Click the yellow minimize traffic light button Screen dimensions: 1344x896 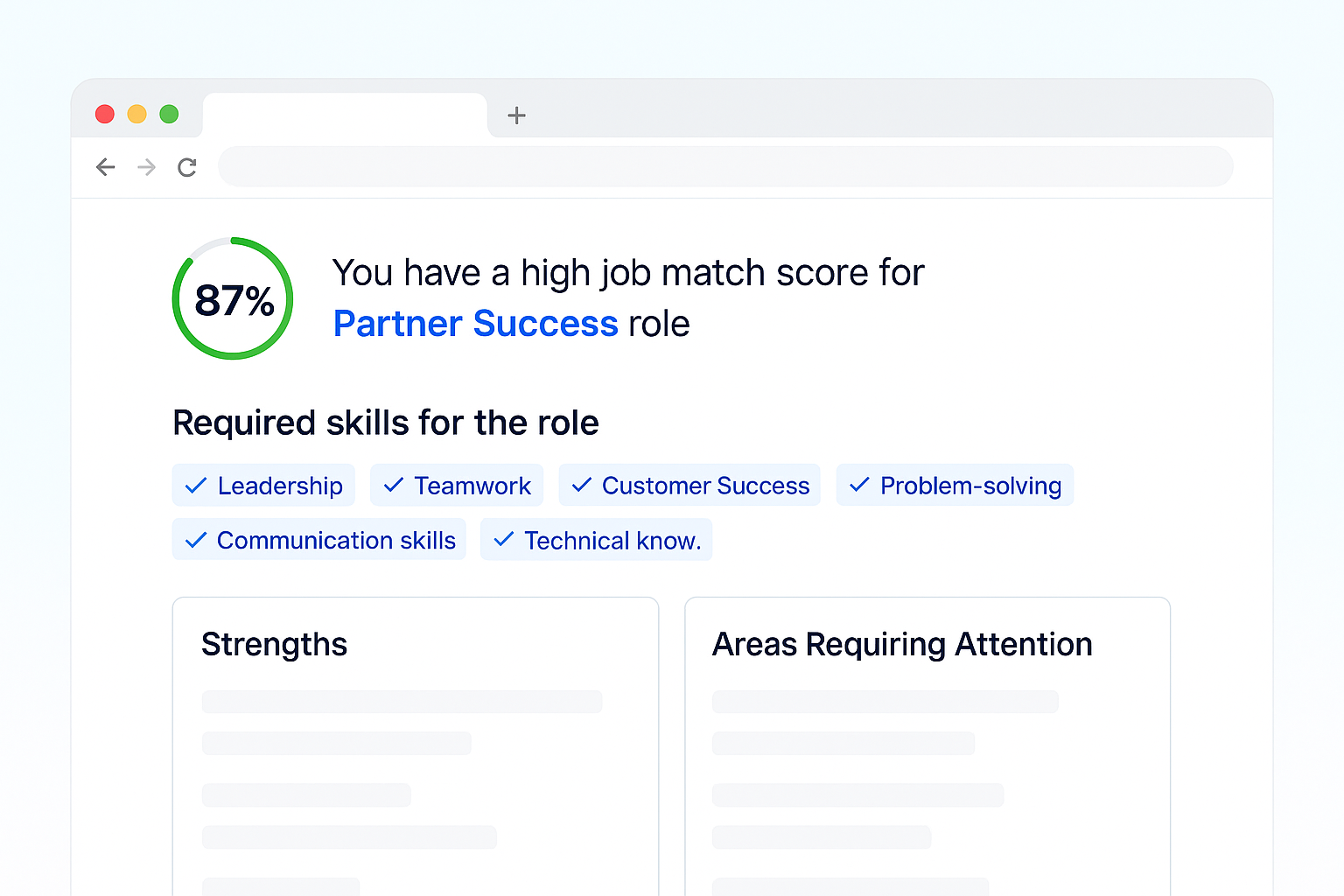pyautogui.click(x=136, y=114)
